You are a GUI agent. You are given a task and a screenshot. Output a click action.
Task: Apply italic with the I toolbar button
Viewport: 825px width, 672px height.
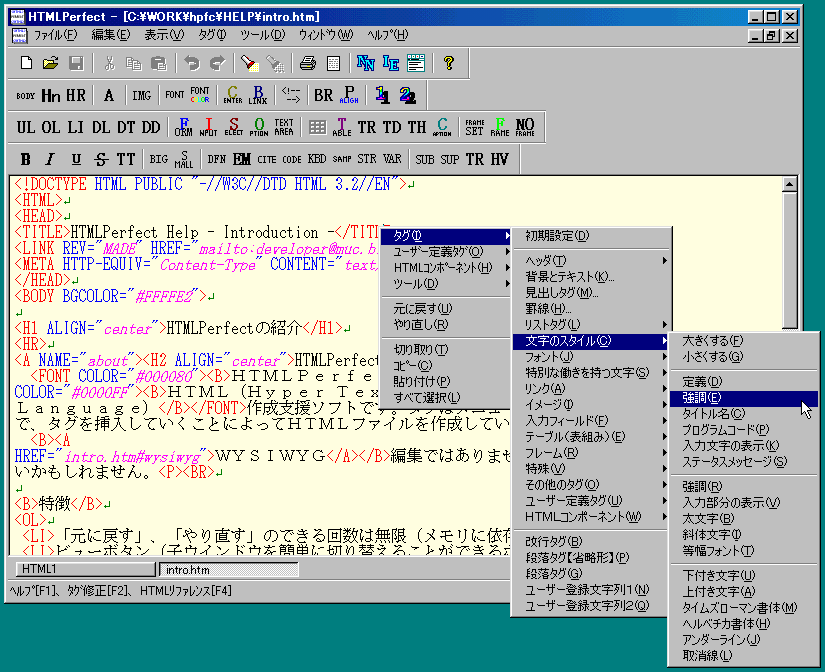[51, 159]
